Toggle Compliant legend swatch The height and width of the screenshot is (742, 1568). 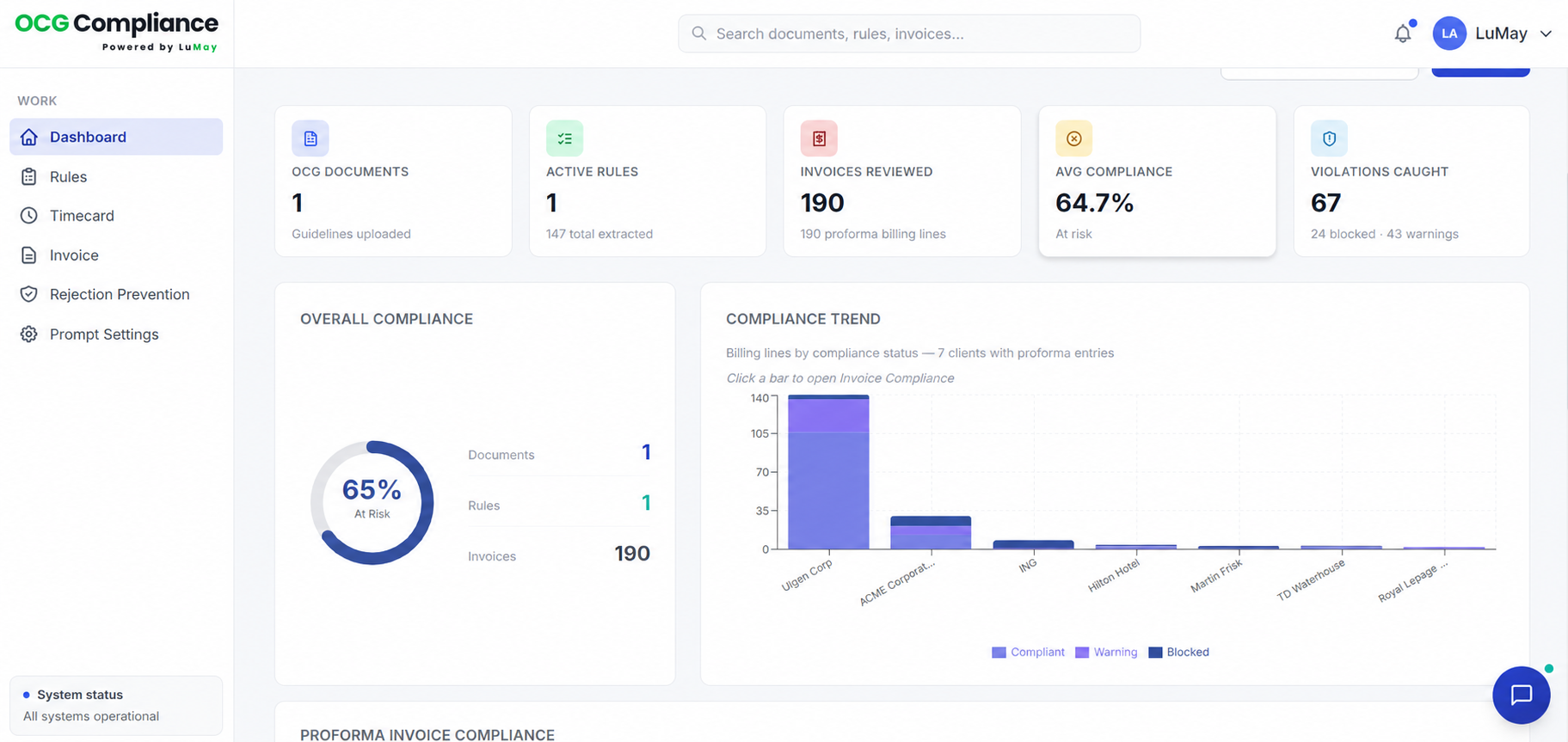[x=999, y=653]
